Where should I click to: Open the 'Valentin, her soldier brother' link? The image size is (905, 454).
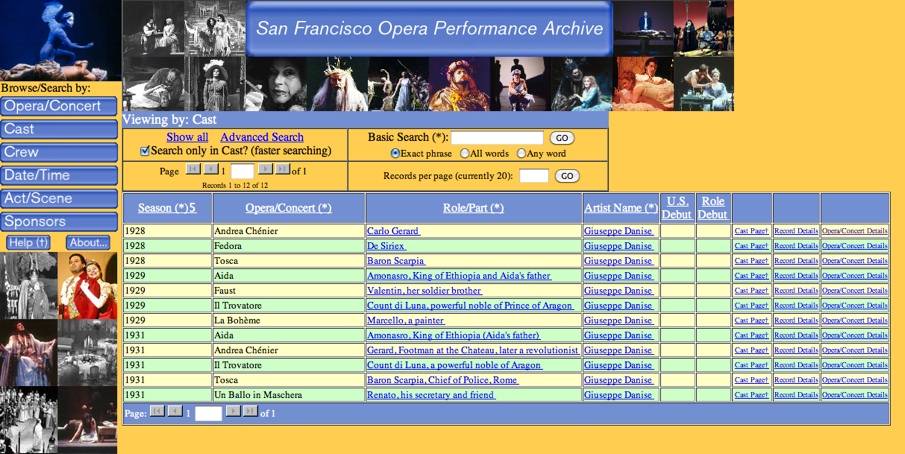425,291
